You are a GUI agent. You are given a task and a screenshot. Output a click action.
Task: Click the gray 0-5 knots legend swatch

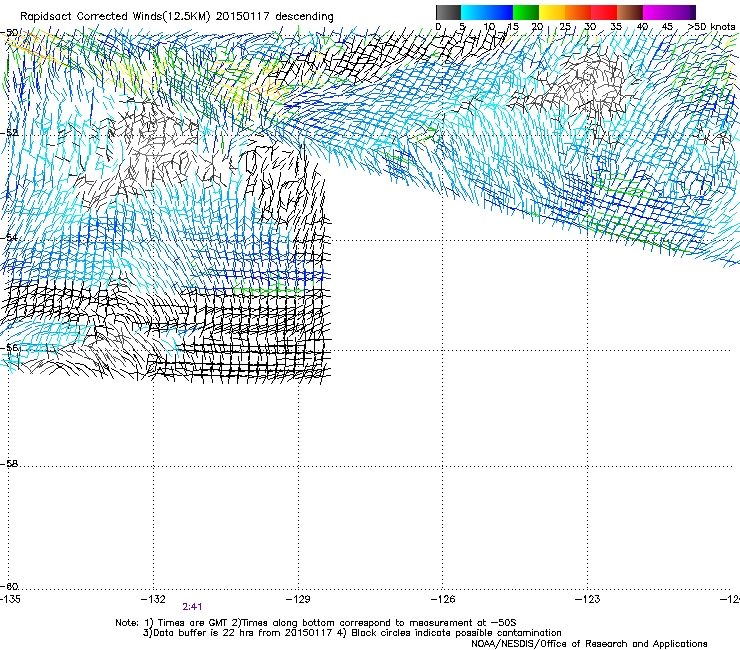coord(448,12)
